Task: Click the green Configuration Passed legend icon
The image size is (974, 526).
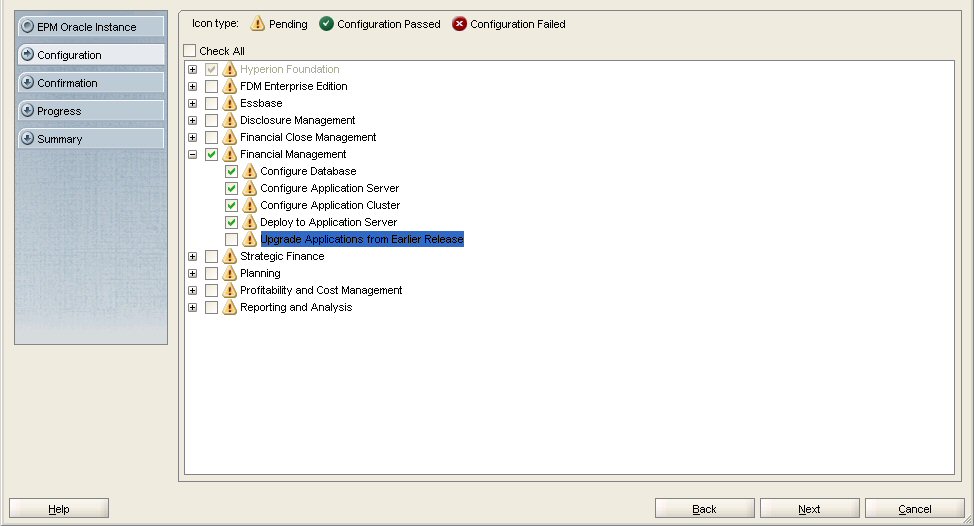Action: click(326, 24)
